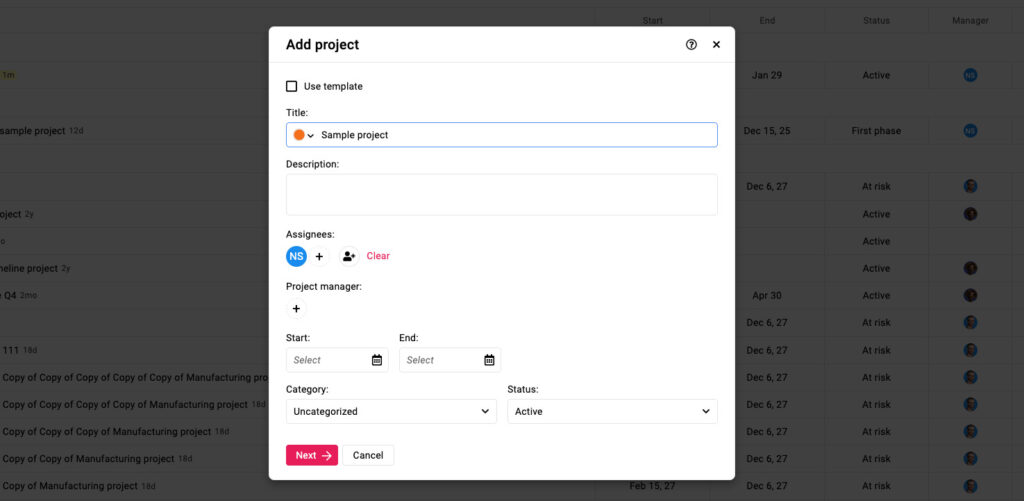Viewport: 1024px width, 501px height.
Task: Open manager avatar in the Apr 30 row
Action: [x=970, y=295]
